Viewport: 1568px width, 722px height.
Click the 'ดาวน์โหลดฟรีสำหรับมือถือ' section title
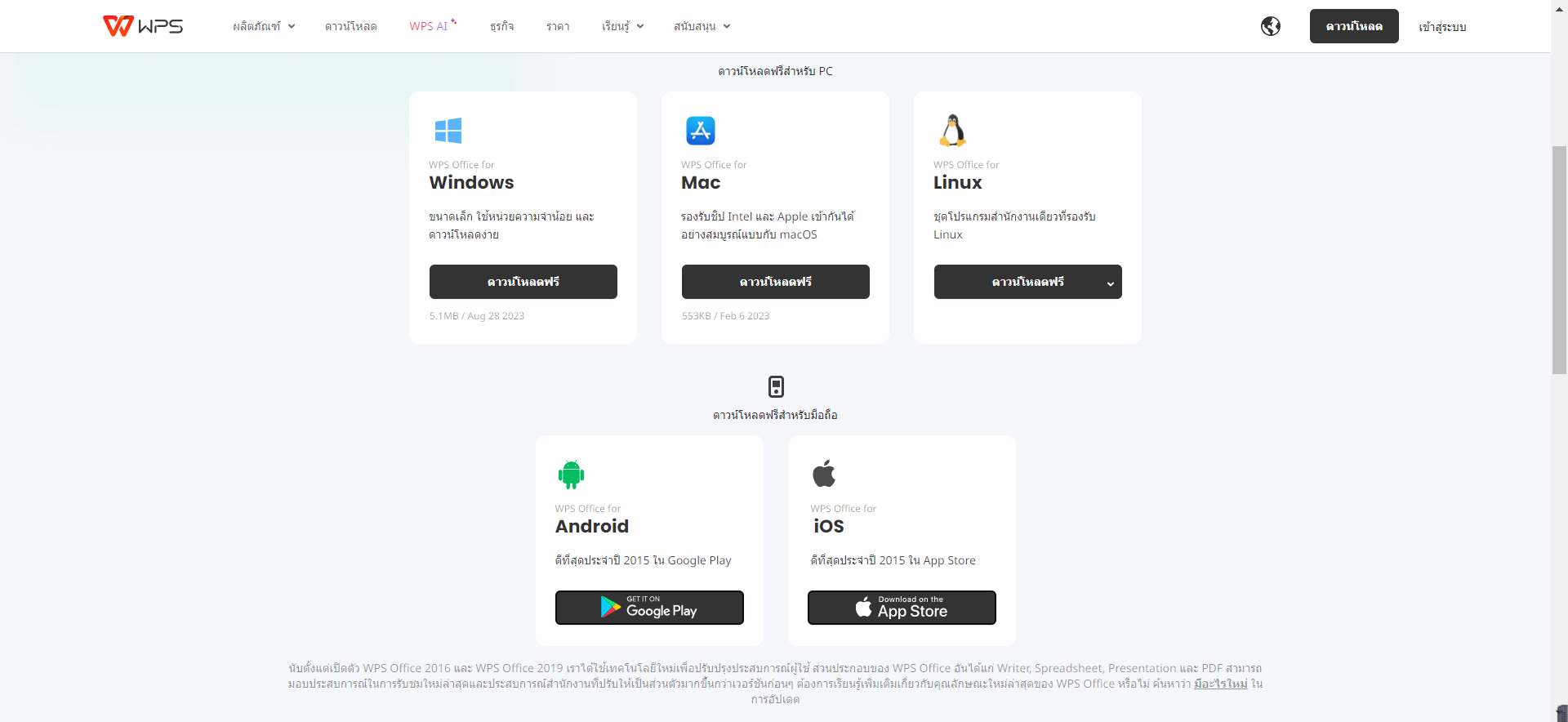coord(776,415)
